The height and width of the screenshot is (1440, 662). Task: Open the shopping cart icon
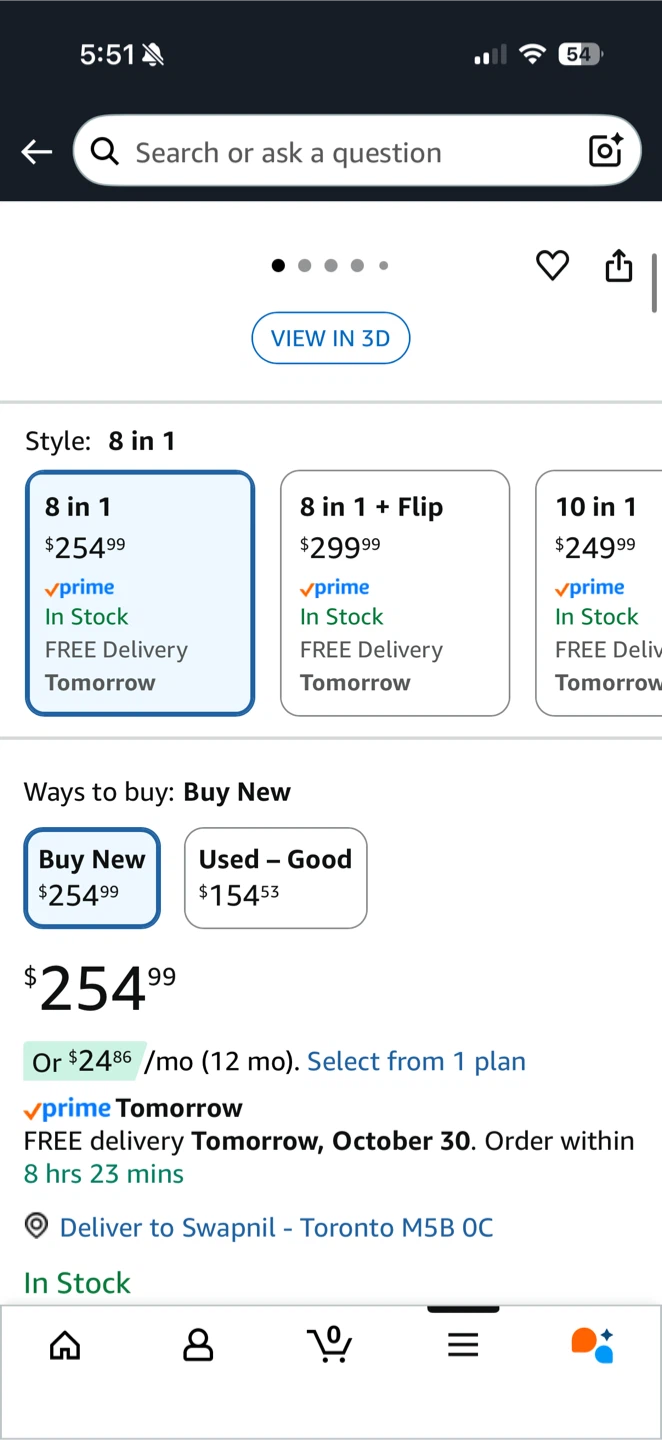(330, 1344)
